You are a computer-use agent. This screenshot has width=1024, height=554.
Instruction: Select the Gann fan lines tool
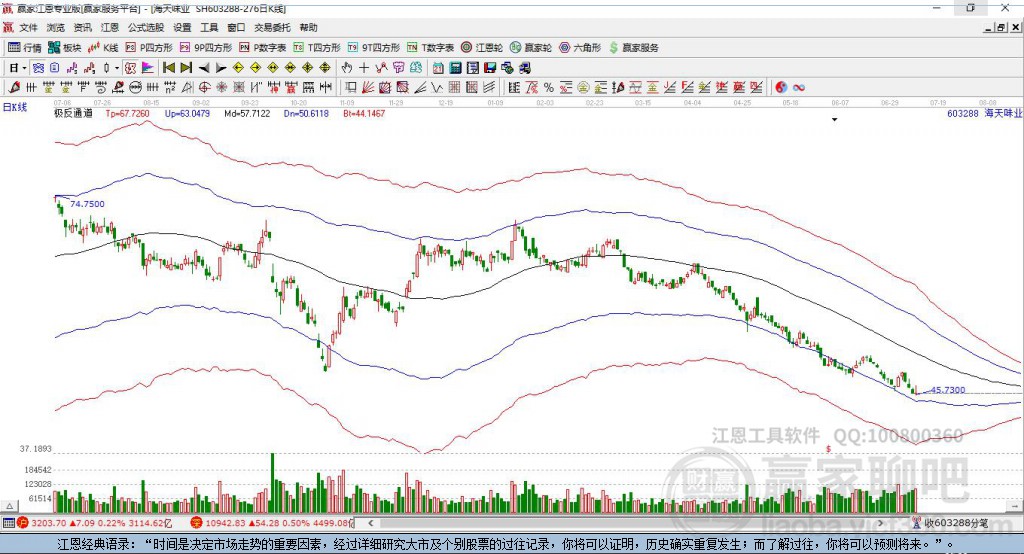tap(367, 88)
